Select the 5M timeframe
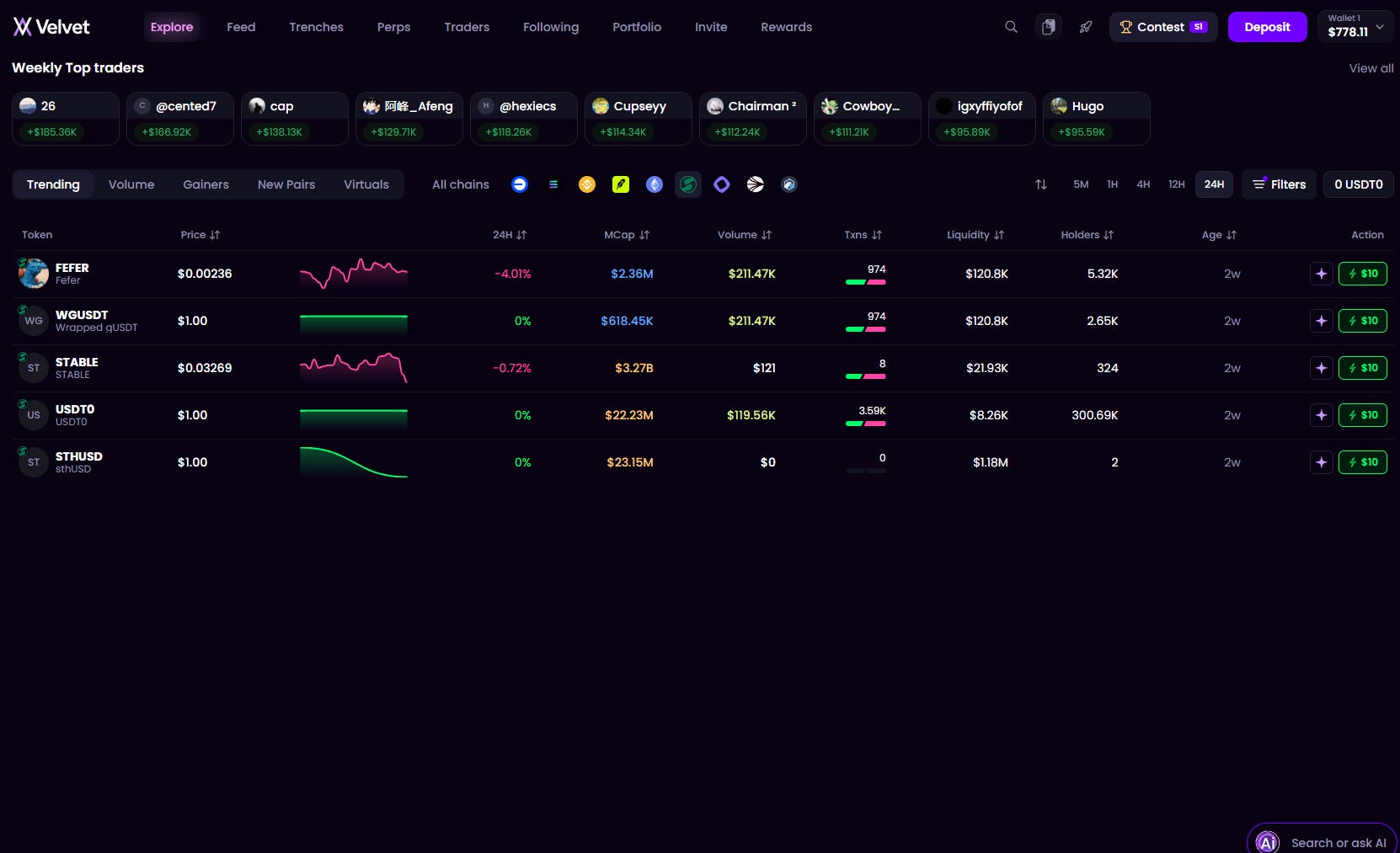1400x853 pixels. click(1081, 184)
